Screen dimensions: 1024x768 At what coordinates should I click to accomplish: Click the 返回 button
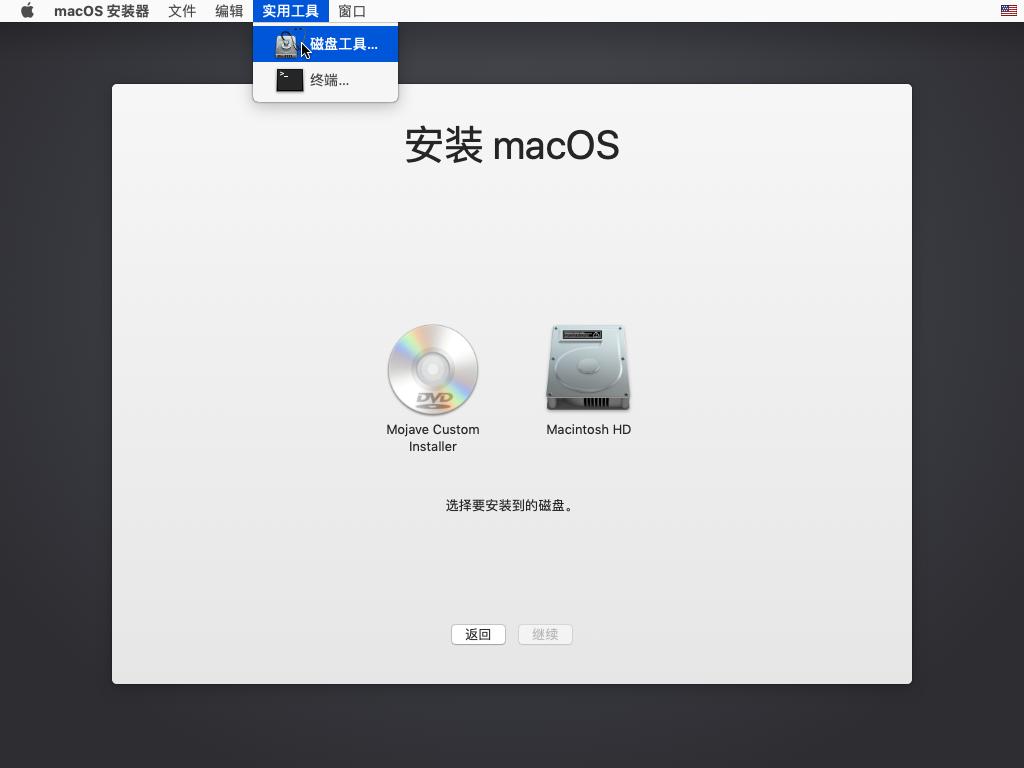pyautogui.click(x=478, y=634)
